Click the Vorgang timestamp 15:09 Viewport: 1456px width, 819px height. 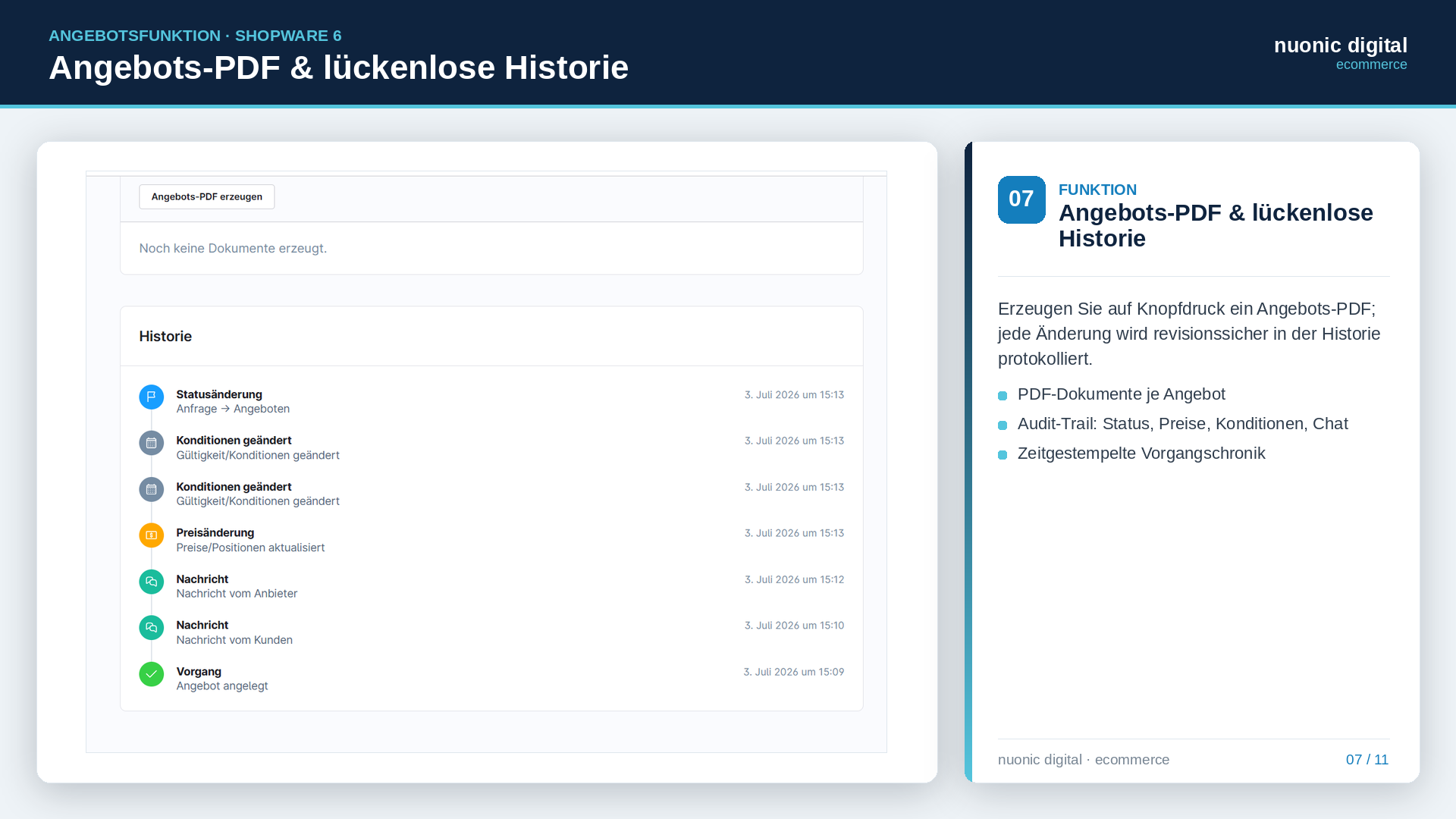pos(793,672)
